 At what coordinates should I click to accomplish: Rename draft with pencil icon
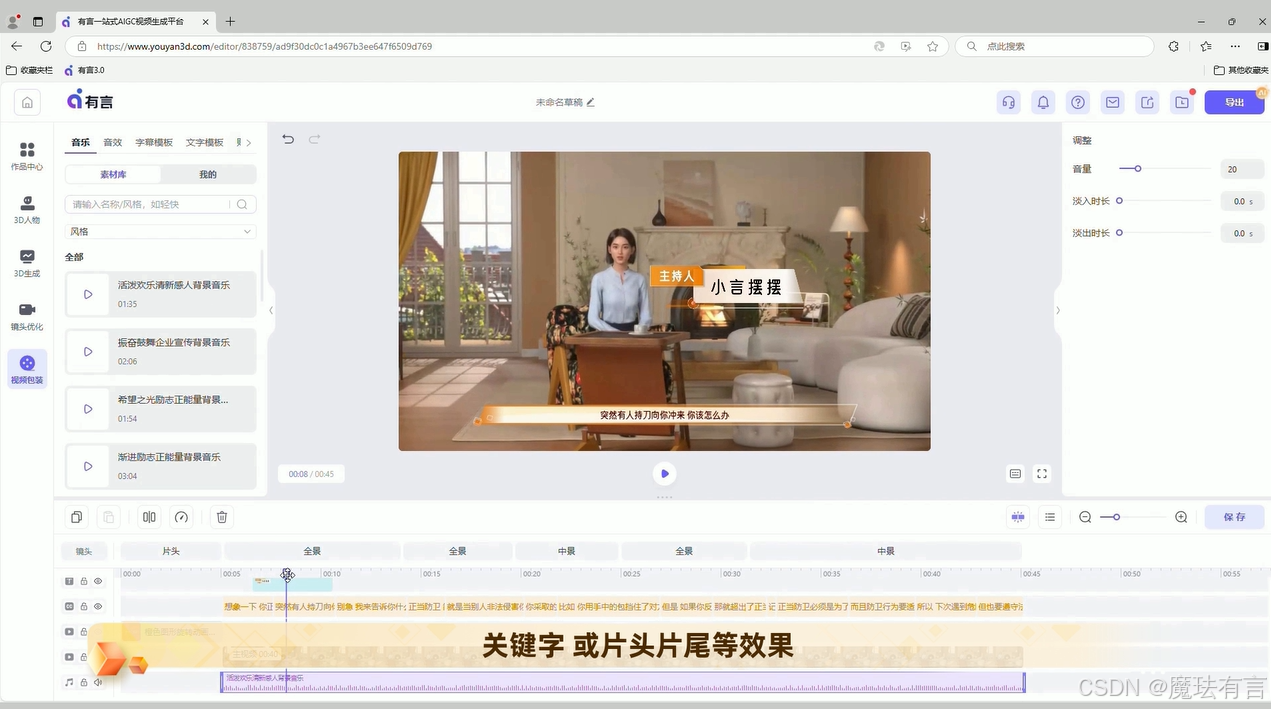click(x=590, y=102)
